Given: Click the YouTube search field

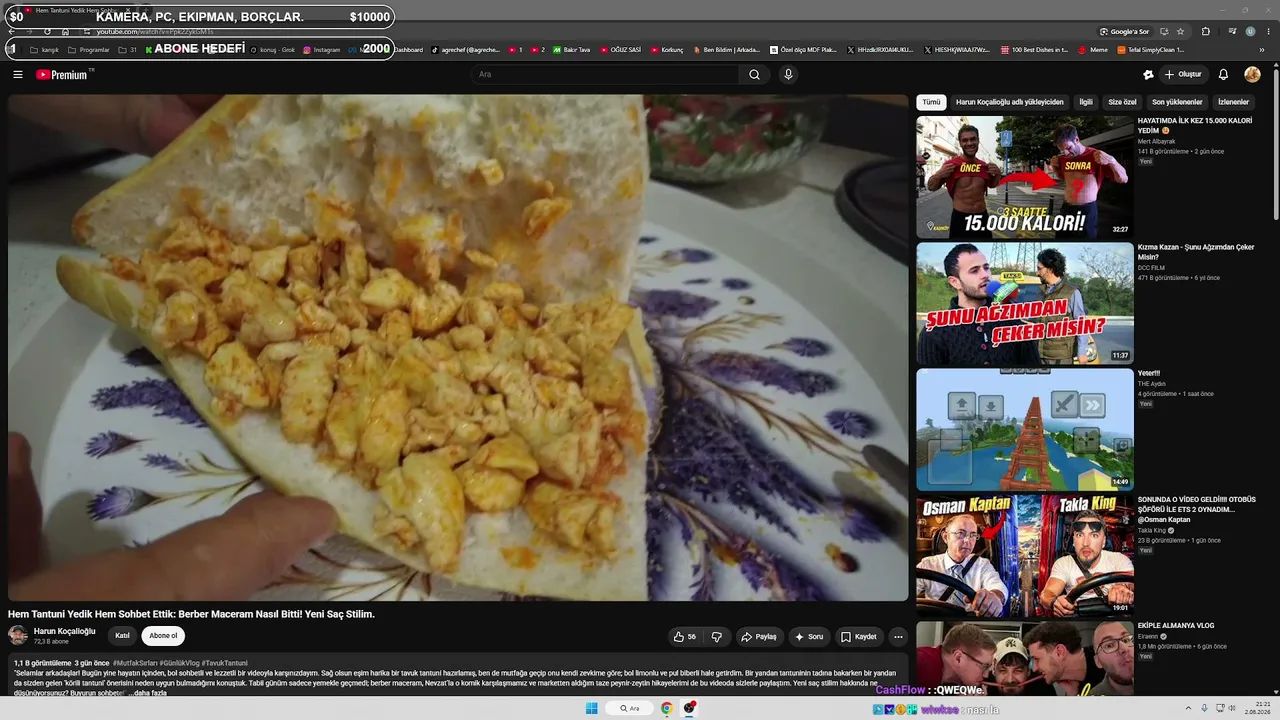Looking at the screenshot, I should click(x=604, y=74).
